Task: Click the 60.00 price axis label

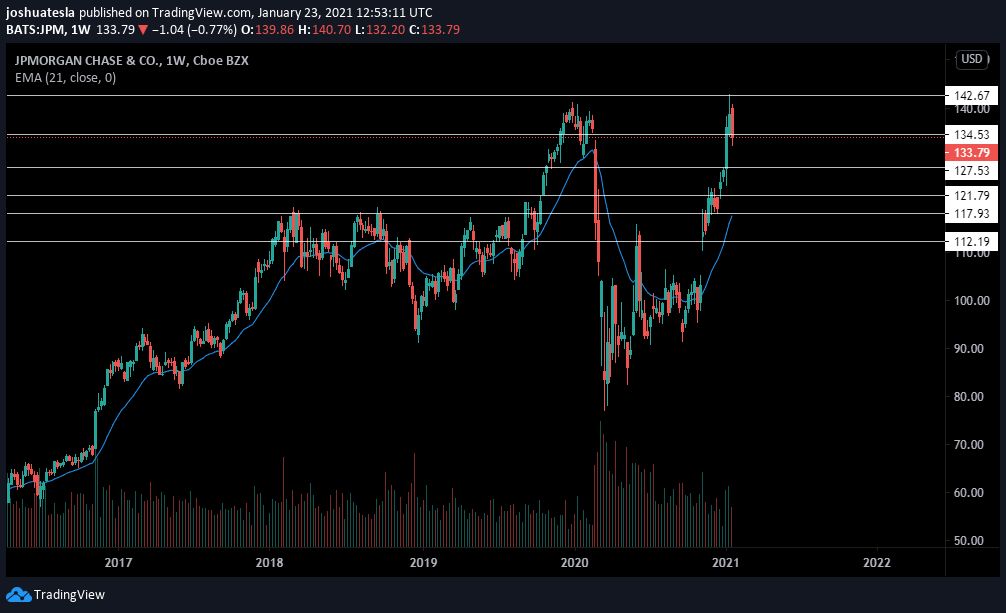Action: [x=971, y=493]
